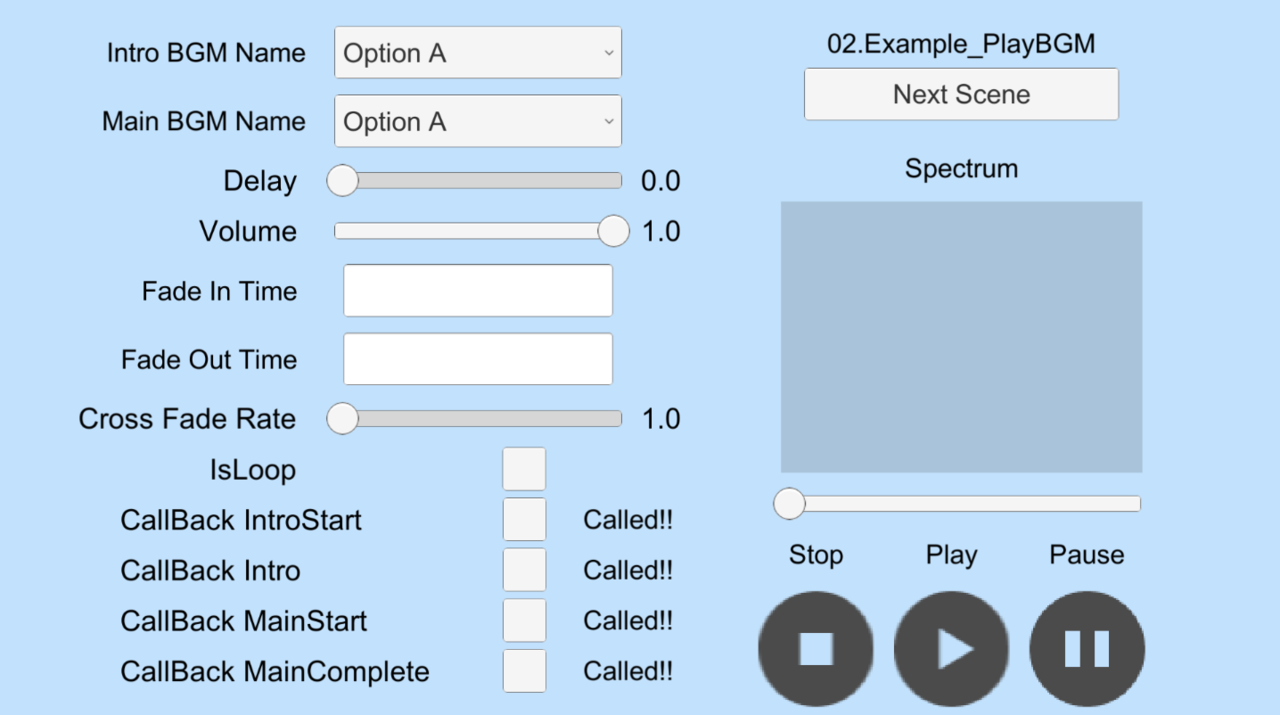Enable CallBack MainComplete checkbox
This screenshot has width=1280, height=715.
524,671
